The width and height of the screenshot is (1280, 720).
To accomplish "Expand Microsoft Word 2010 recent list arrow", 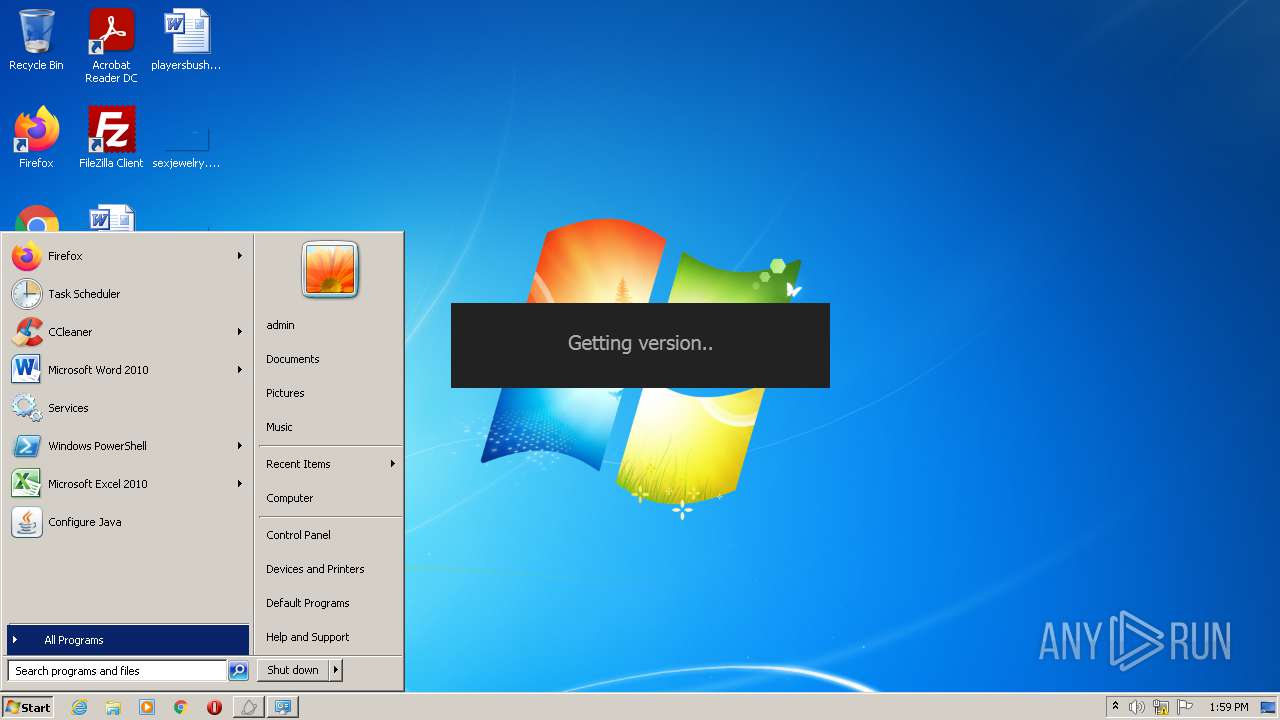I will [240, 370].
